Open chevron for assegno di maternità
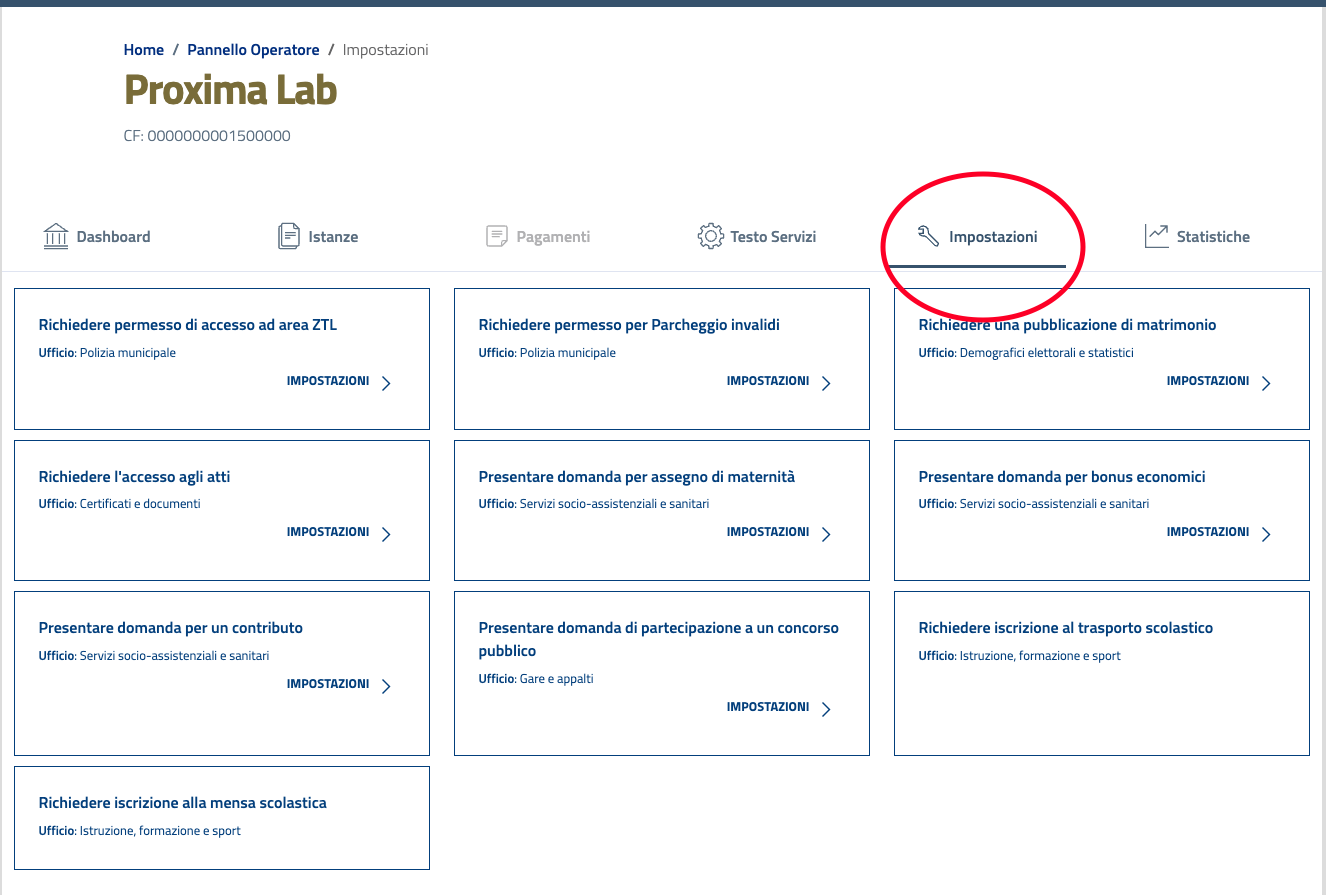 click(826, 534)
